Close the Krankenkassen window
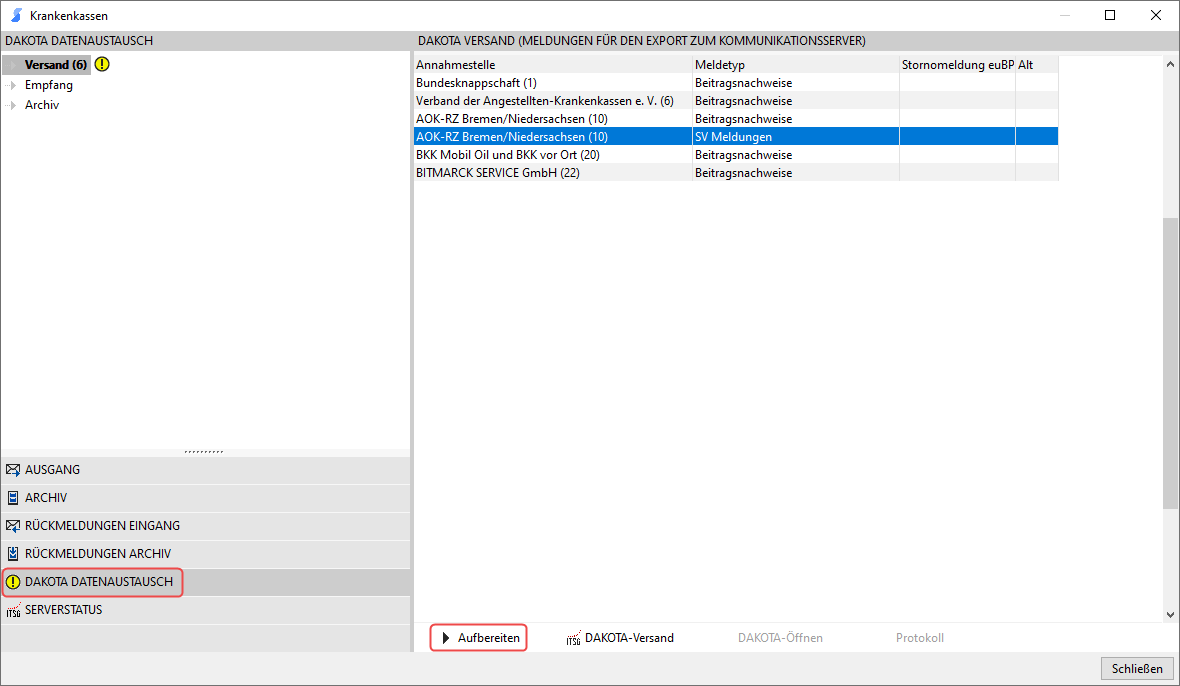Screen dimensions: 1180x686 tap(1156, 15)
